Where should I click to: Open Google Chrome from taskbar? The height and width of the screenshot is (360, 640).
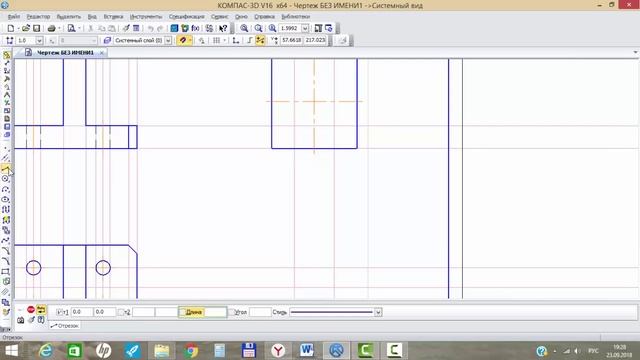pyautogui.click(x=191, y=351)
